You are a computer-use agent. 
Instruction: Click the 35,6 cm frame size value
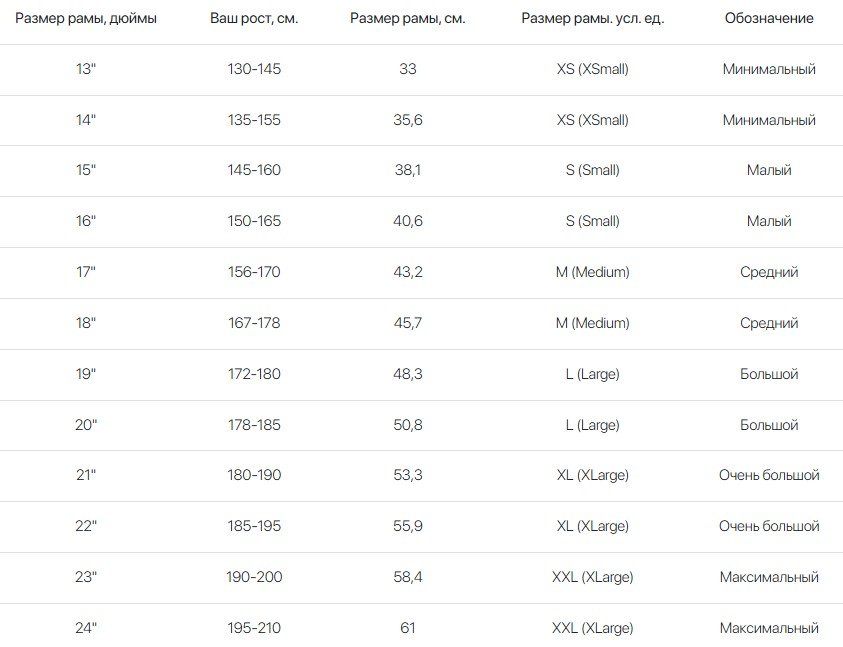pos(407,120)
